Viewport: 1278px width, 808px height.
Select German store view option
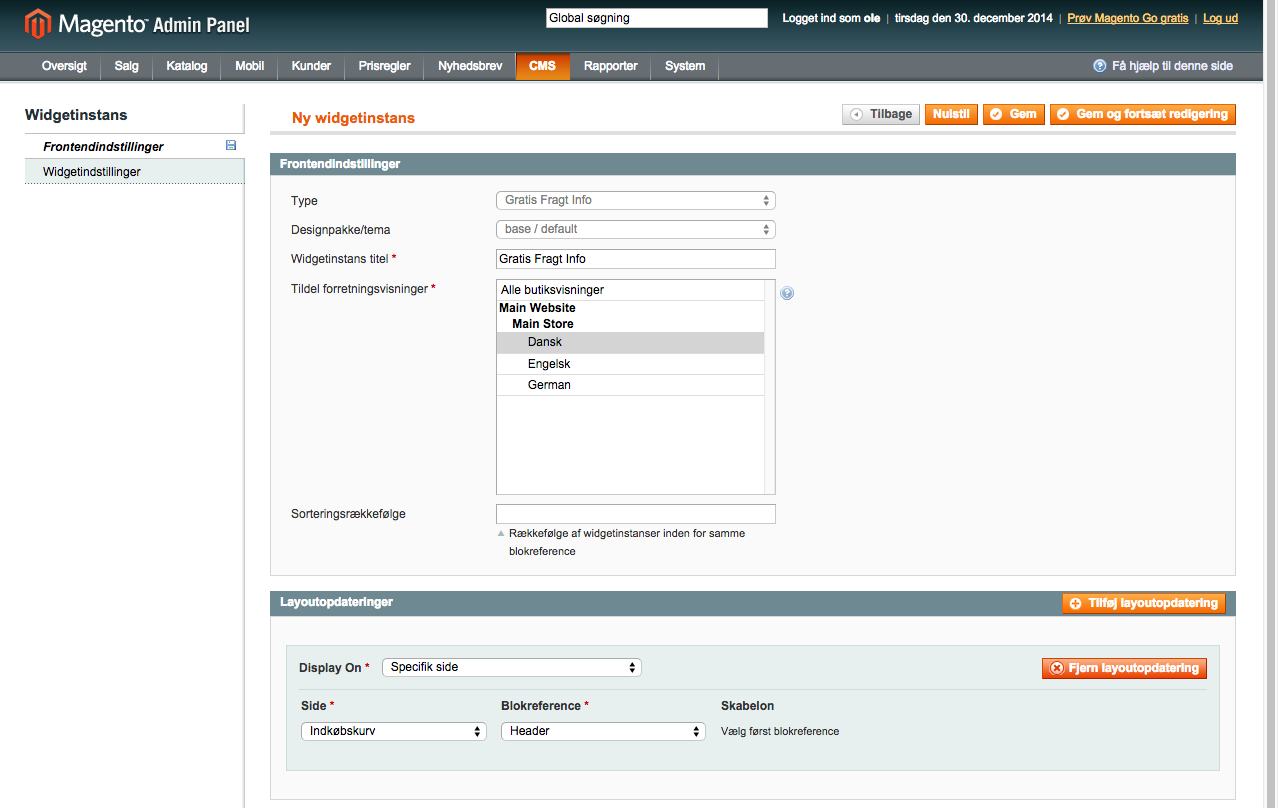549,385
